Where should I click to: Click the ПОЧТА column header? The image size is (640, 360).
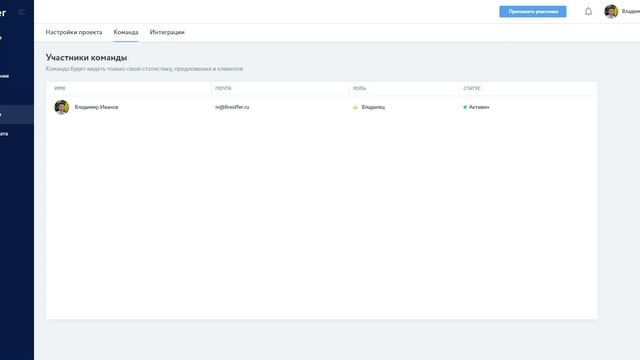223,88
